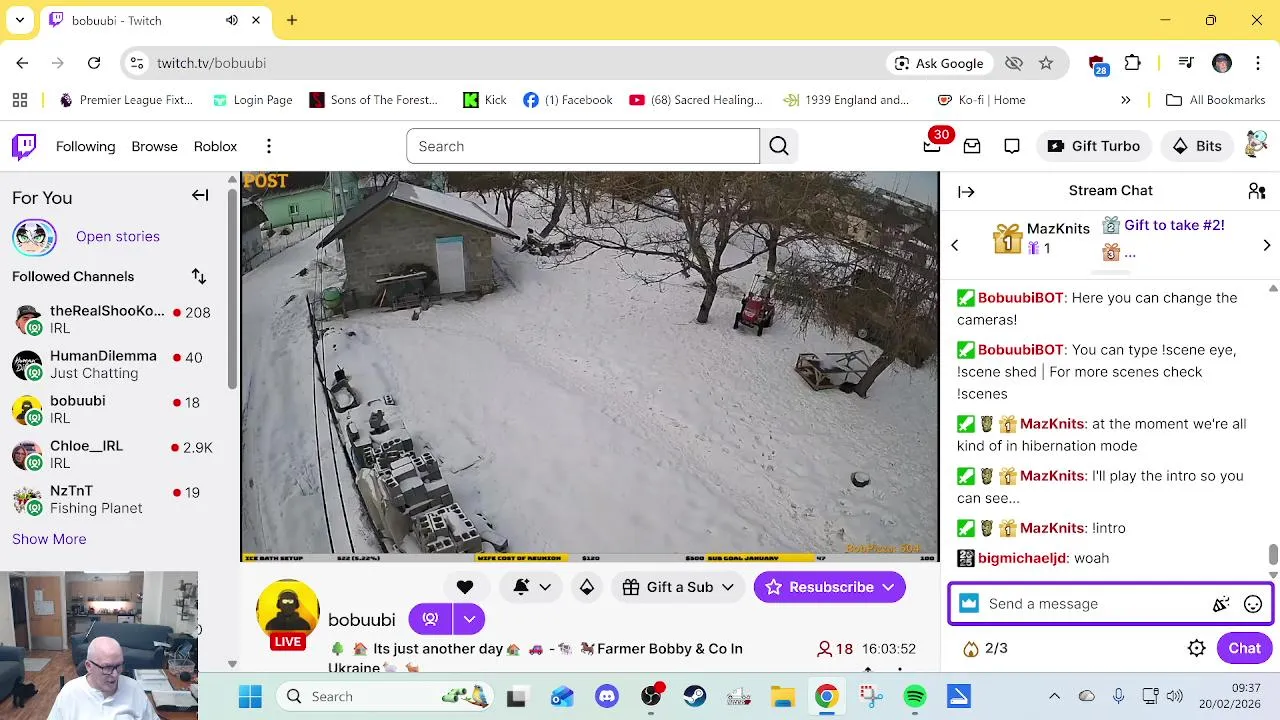Open stories link in the sidebar
The width and height of the screenshot is (1280, 720).
pos(118,236)
